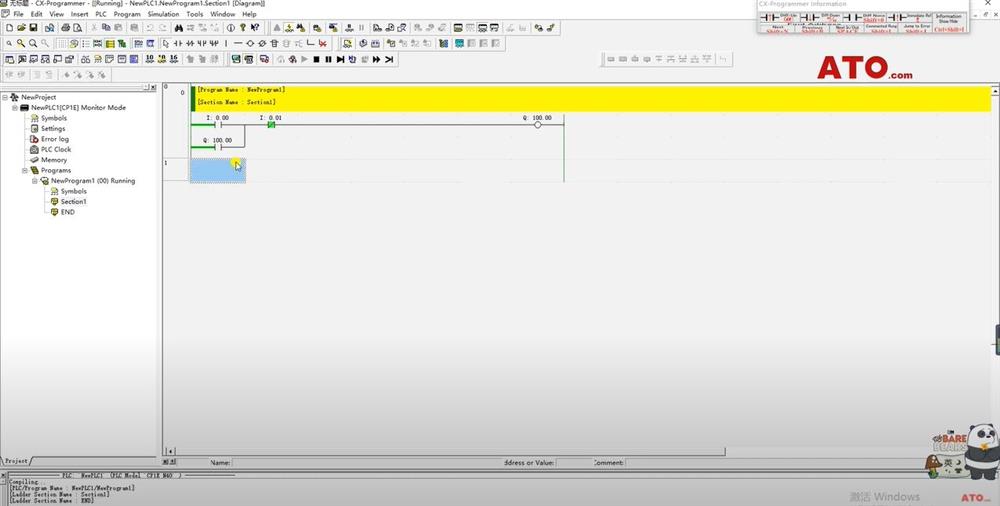
Task: Open the Simulation menu
Action: coord(163,14)
